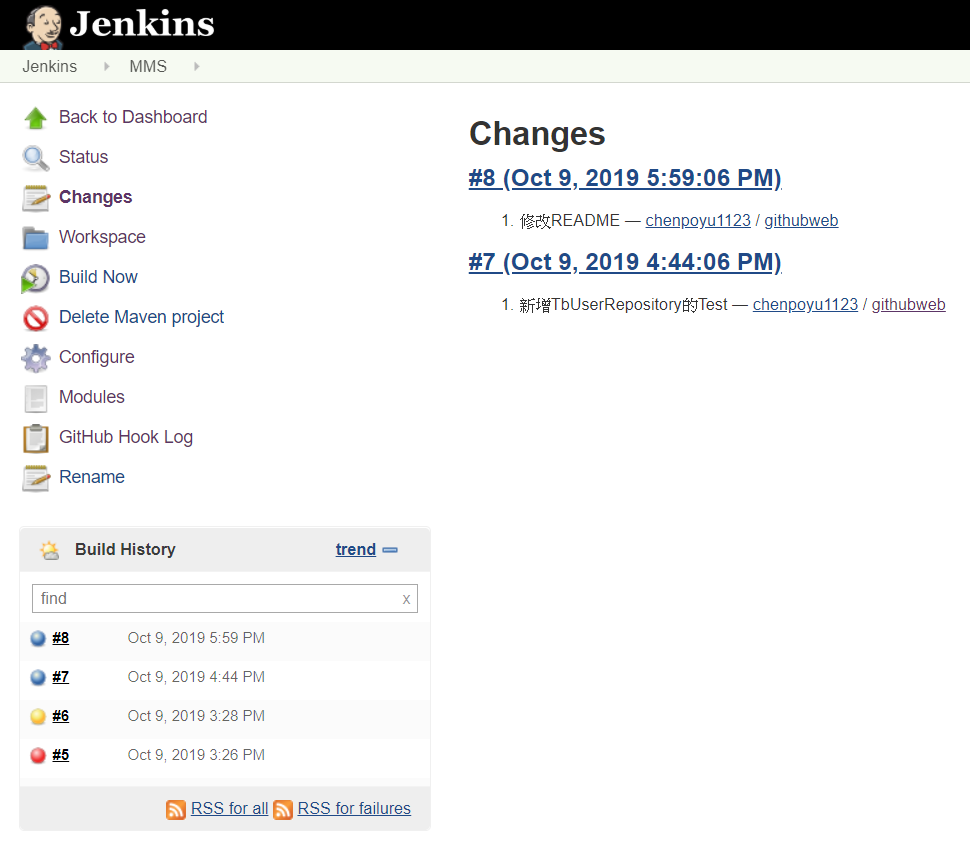This screenshot has width=970, height=851.
Task: Open Modules from the sidebar
Action: point(92,397)
